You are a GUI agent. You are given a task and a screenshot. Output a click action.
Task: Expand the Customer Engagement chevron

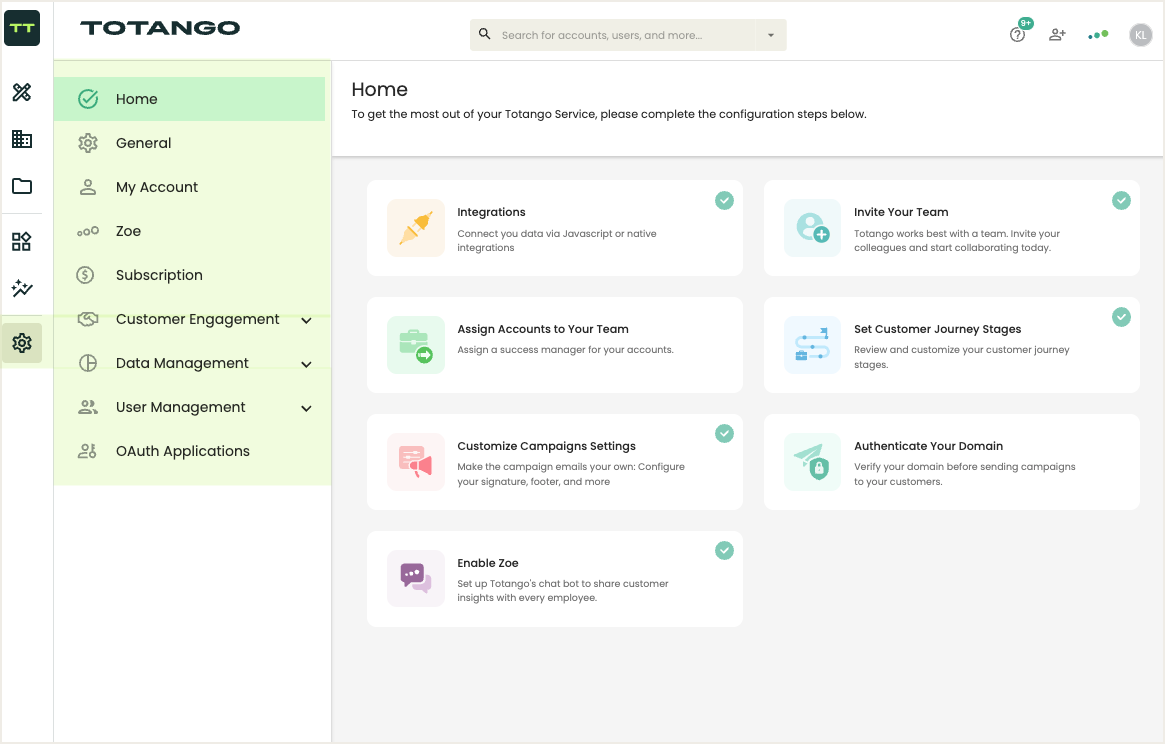[x=306, y=320]
